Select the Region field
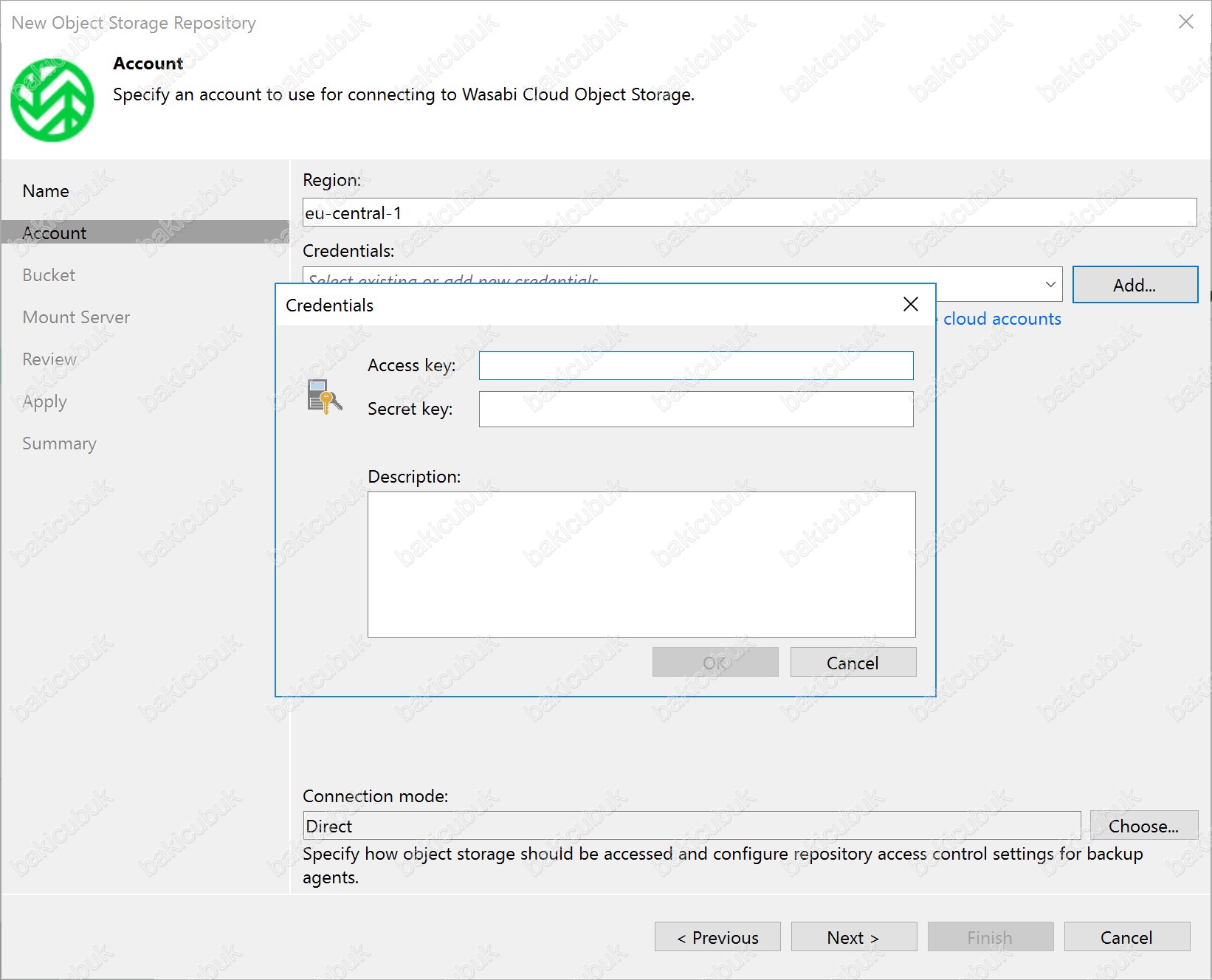Screen dimensions: 1212x980 (x=748, y=213)
